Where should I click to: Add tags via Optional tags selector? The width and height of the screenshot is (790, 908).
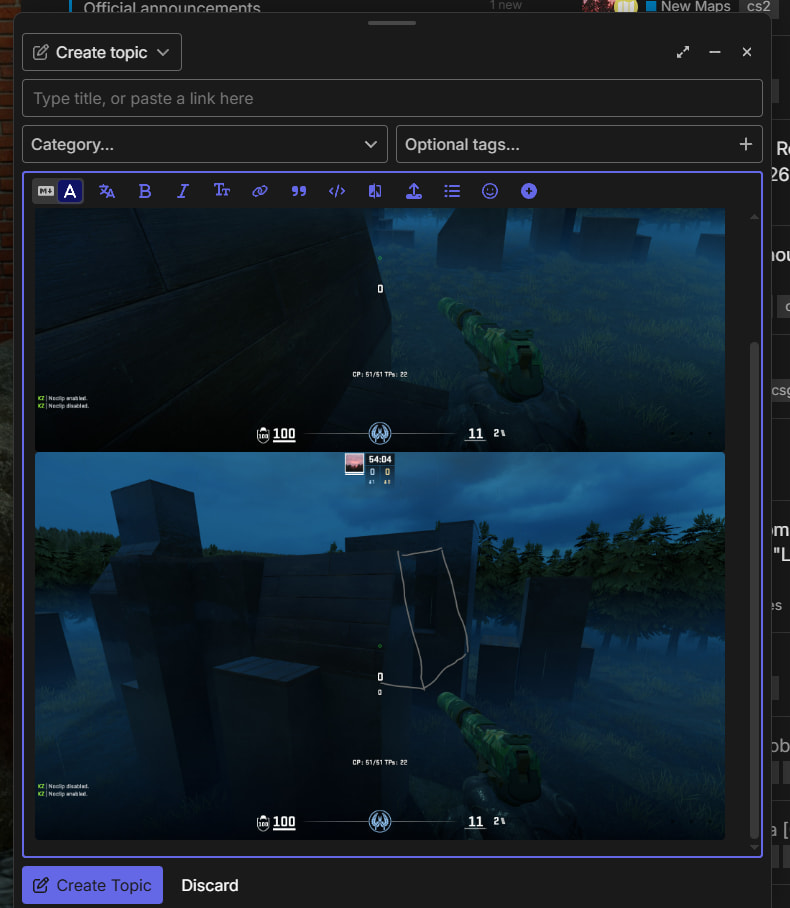579,144
